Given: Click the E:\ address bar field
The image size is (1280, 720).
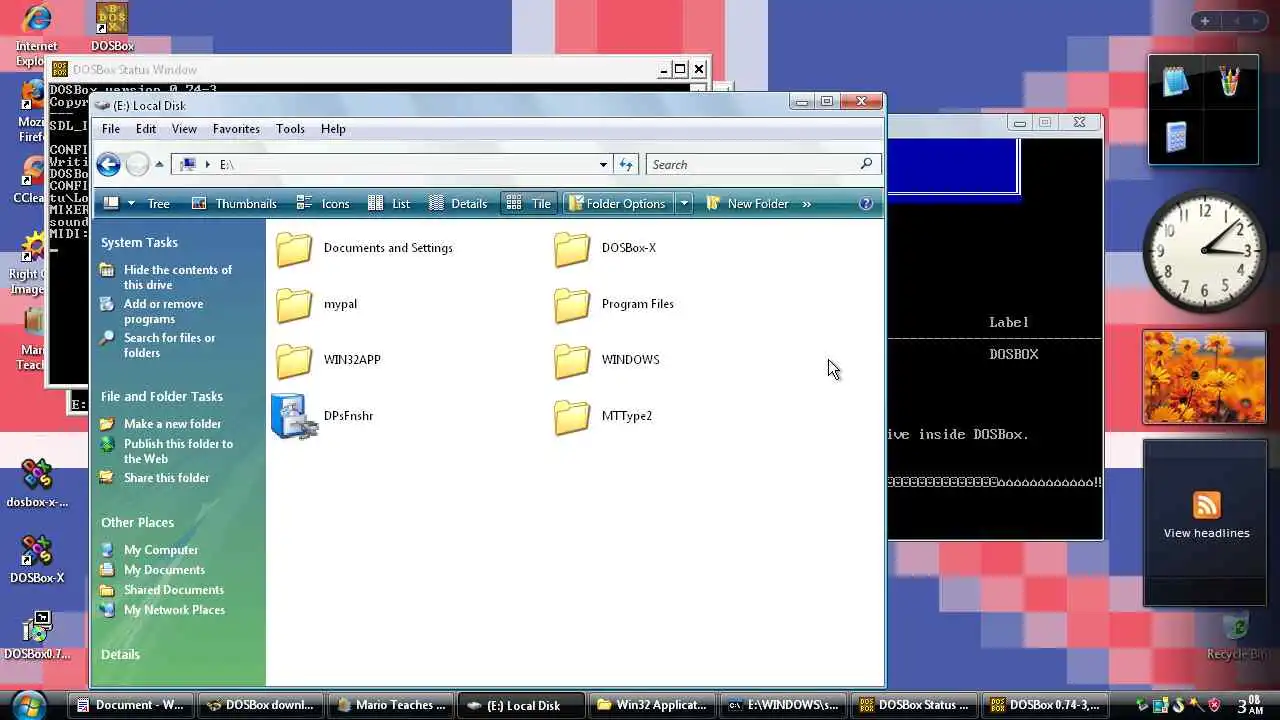Looking at the screenshot, I should click(x=392, y=164).
